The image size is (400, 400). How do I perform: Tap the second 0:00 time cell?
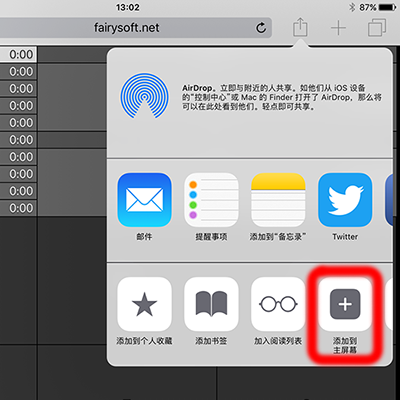18,71
